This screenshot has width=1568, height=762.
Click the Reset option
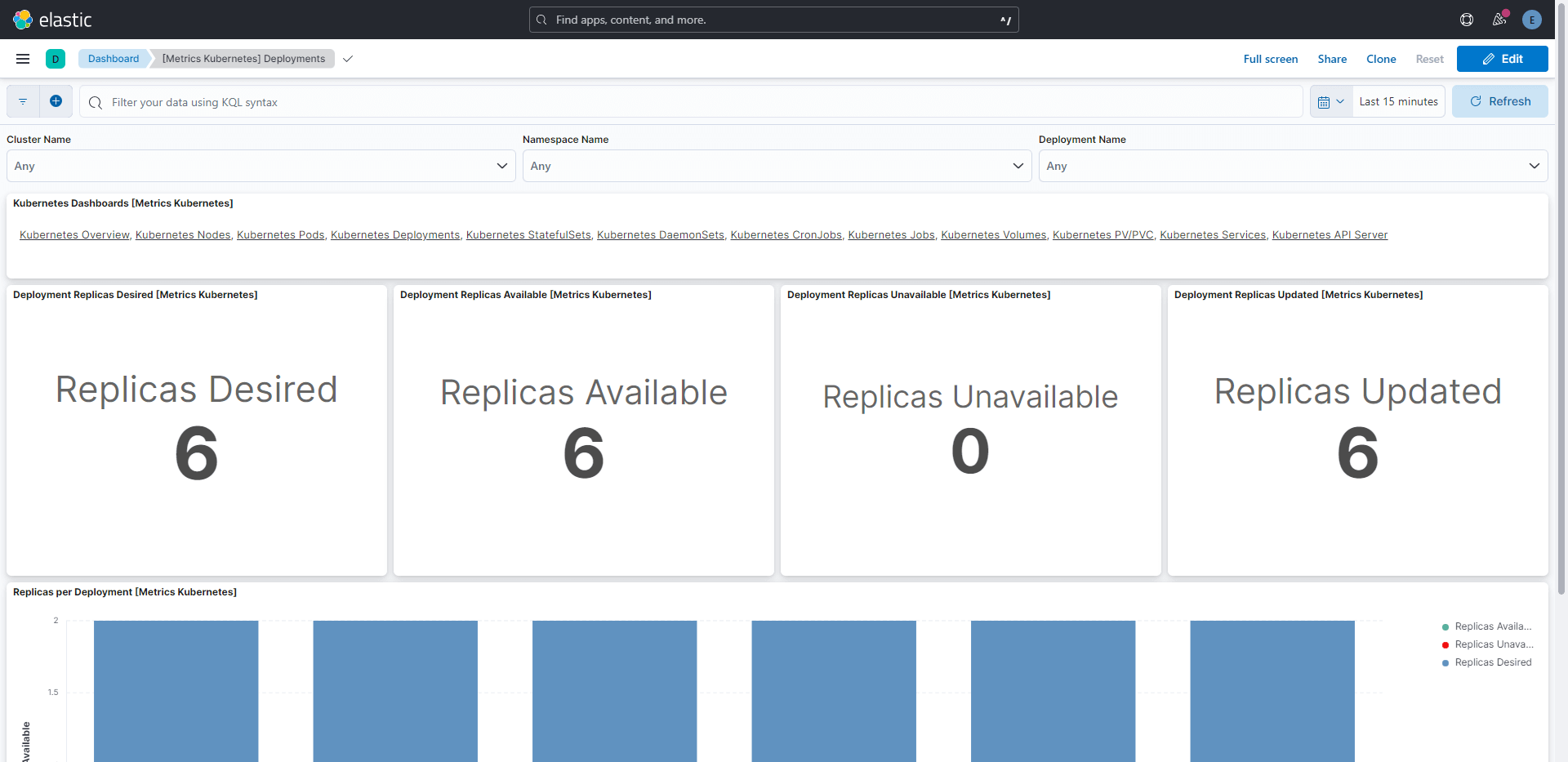[1429, 59]
